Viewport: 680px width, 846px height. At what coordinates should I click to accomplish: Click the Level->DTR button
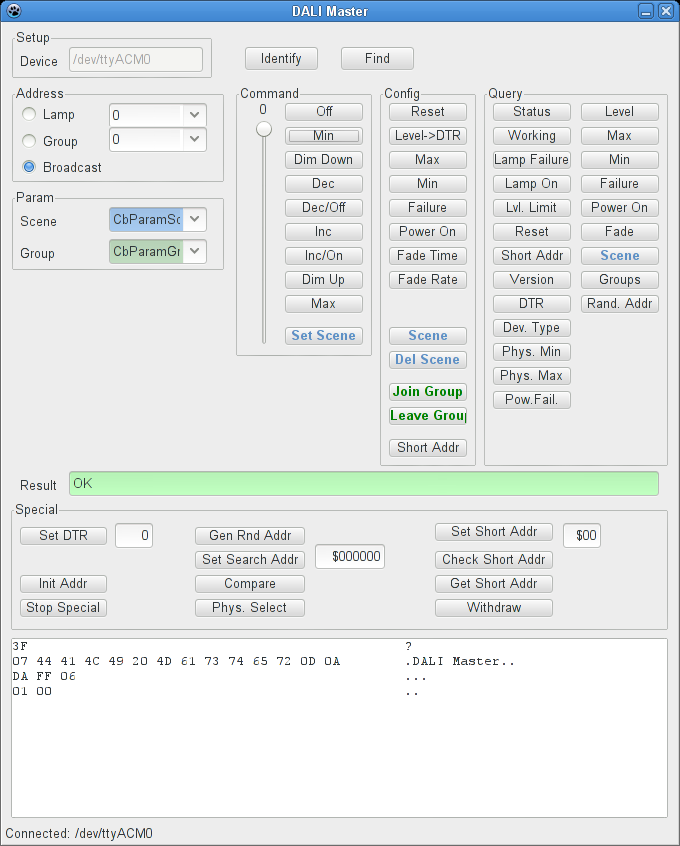click(x=427, y=135)
